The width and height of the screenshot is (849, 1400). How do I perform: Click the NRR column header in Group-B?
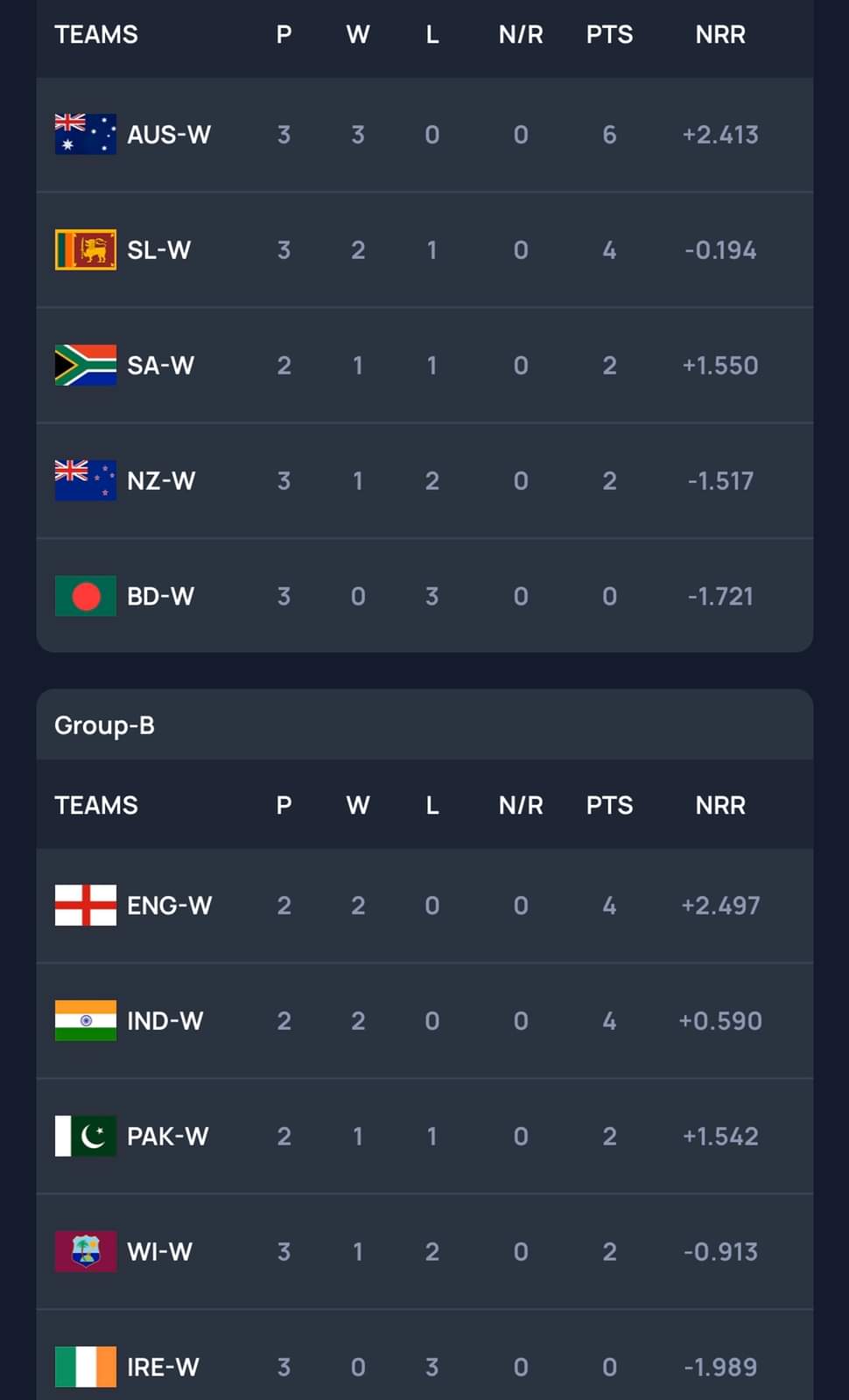point(720,805)
